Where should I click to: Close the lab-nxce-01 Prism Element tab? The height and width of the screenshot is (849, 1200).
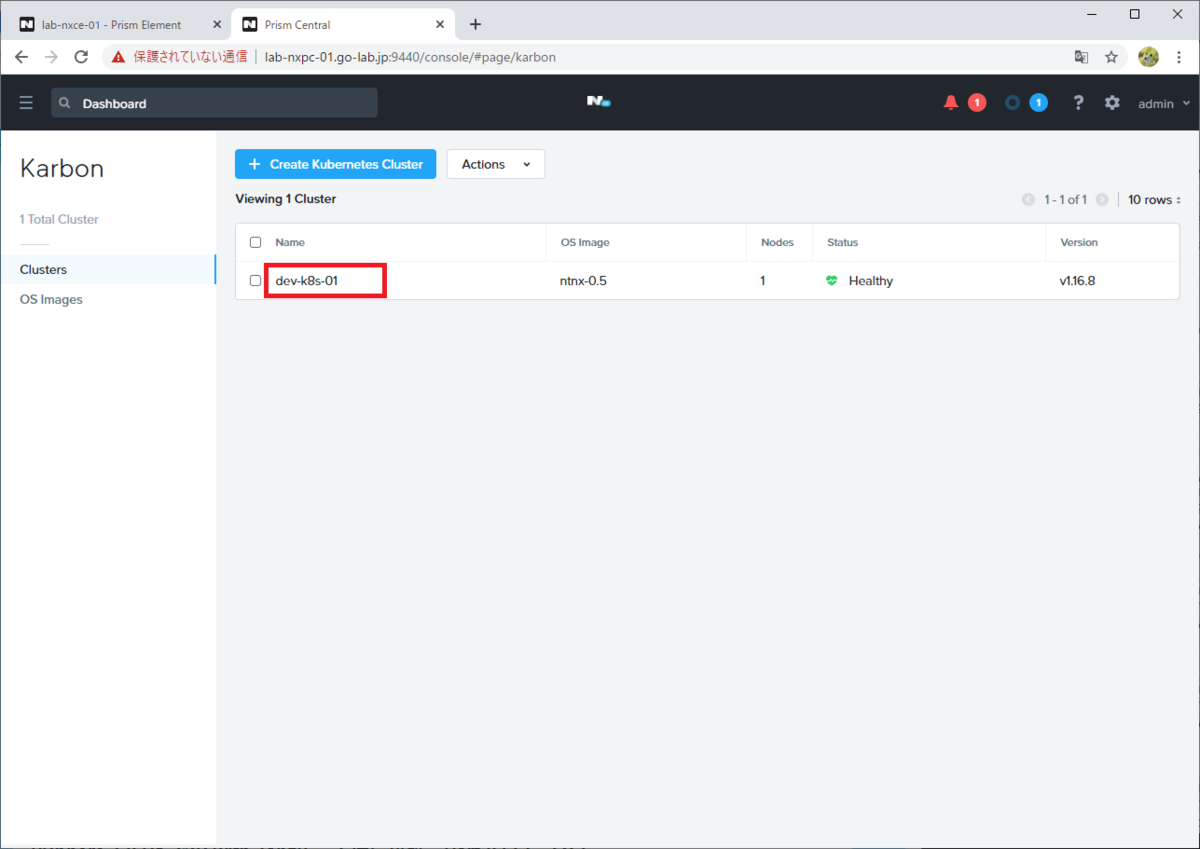point(218,24)
